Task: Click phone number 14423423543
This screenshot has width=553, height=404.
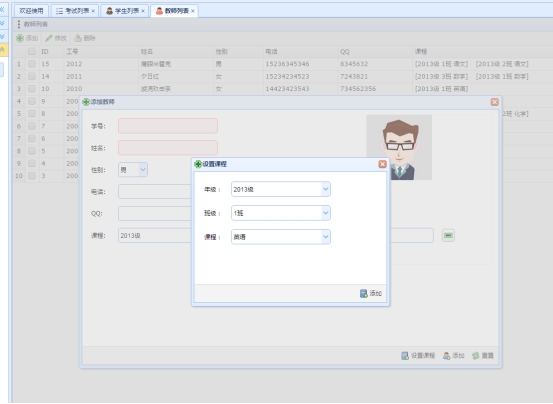Action: [287, 89]
